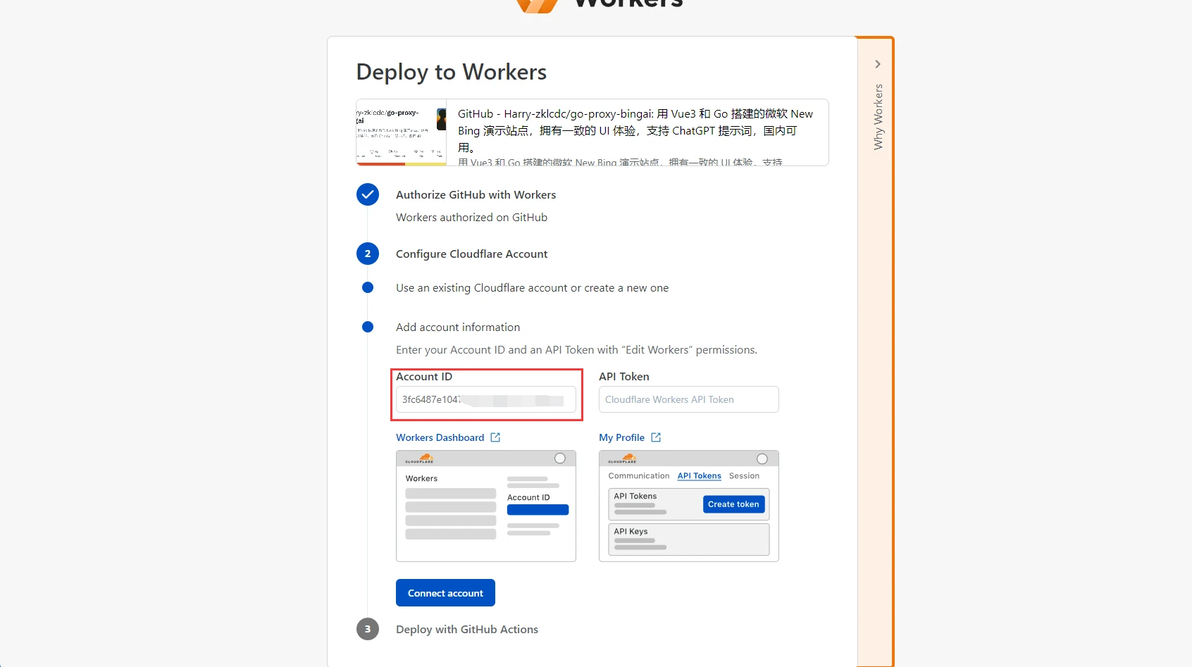This screenshot has width=1192, height=667.
Task: Focus the Account ID input field
Action: point(486,399)
